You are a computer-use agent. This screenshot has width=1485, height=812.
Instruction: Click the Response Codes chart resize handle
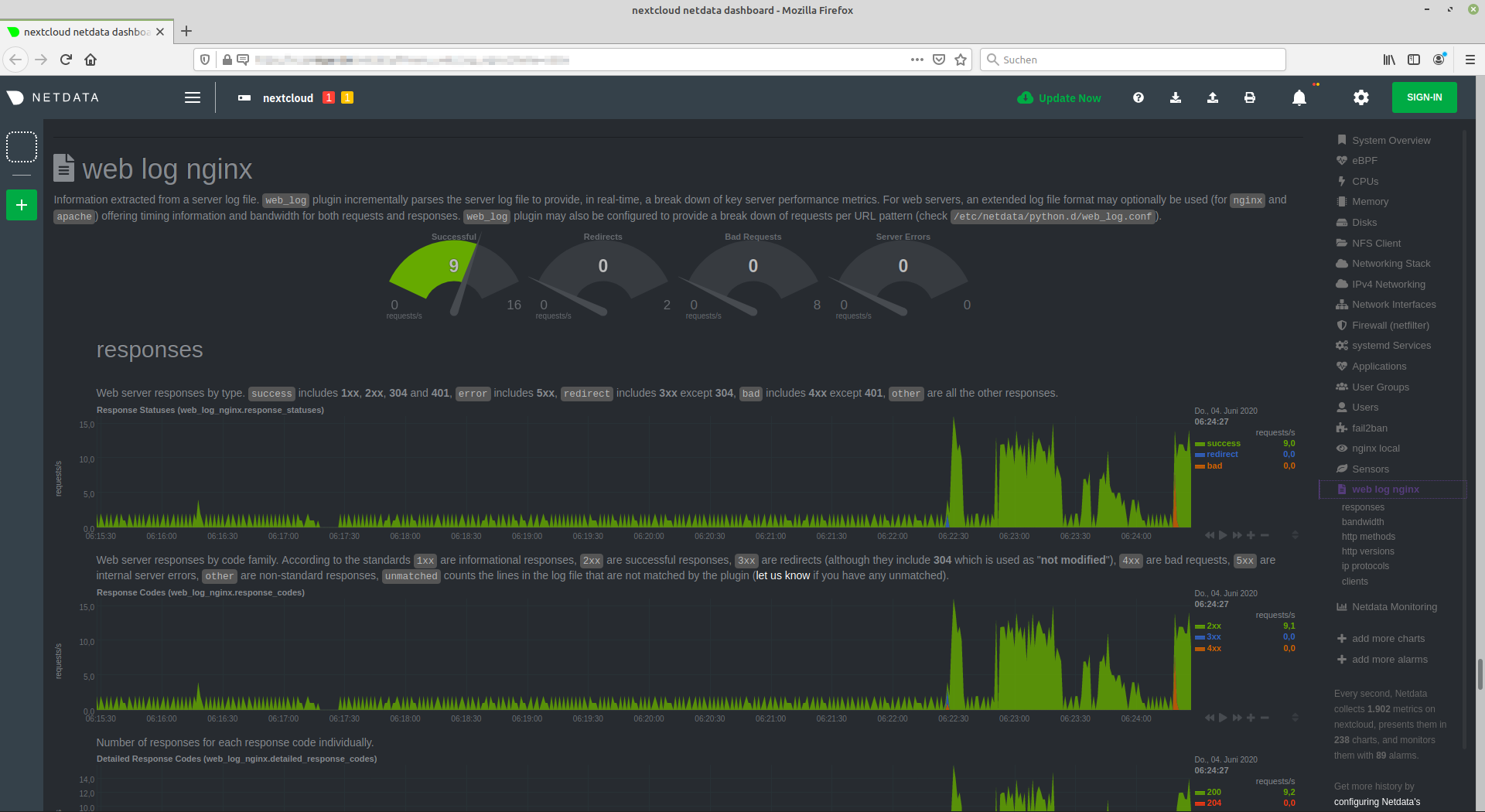[1295, 718]
